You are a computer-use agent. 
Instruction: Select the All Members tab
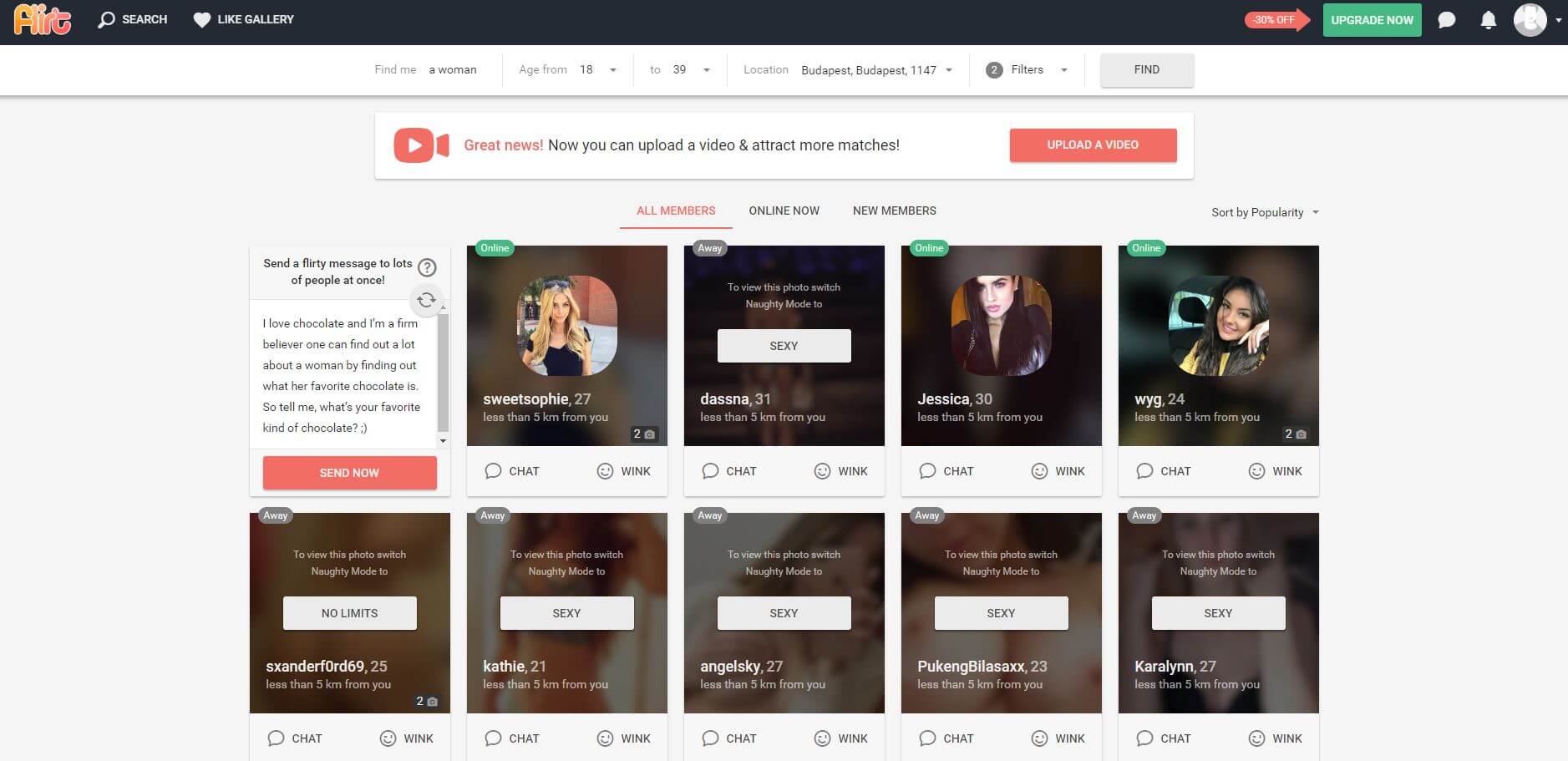click(676, 211)
